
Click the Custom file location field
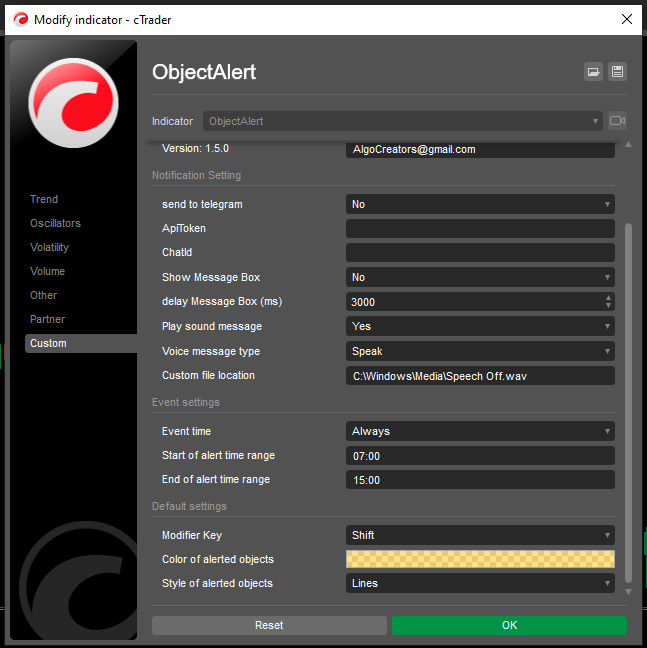480,376
